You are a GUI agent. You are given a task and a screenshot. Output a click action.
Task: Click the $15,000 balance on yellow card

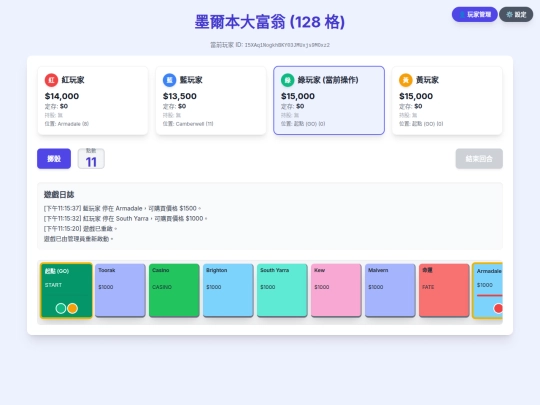tap(416, 96)
